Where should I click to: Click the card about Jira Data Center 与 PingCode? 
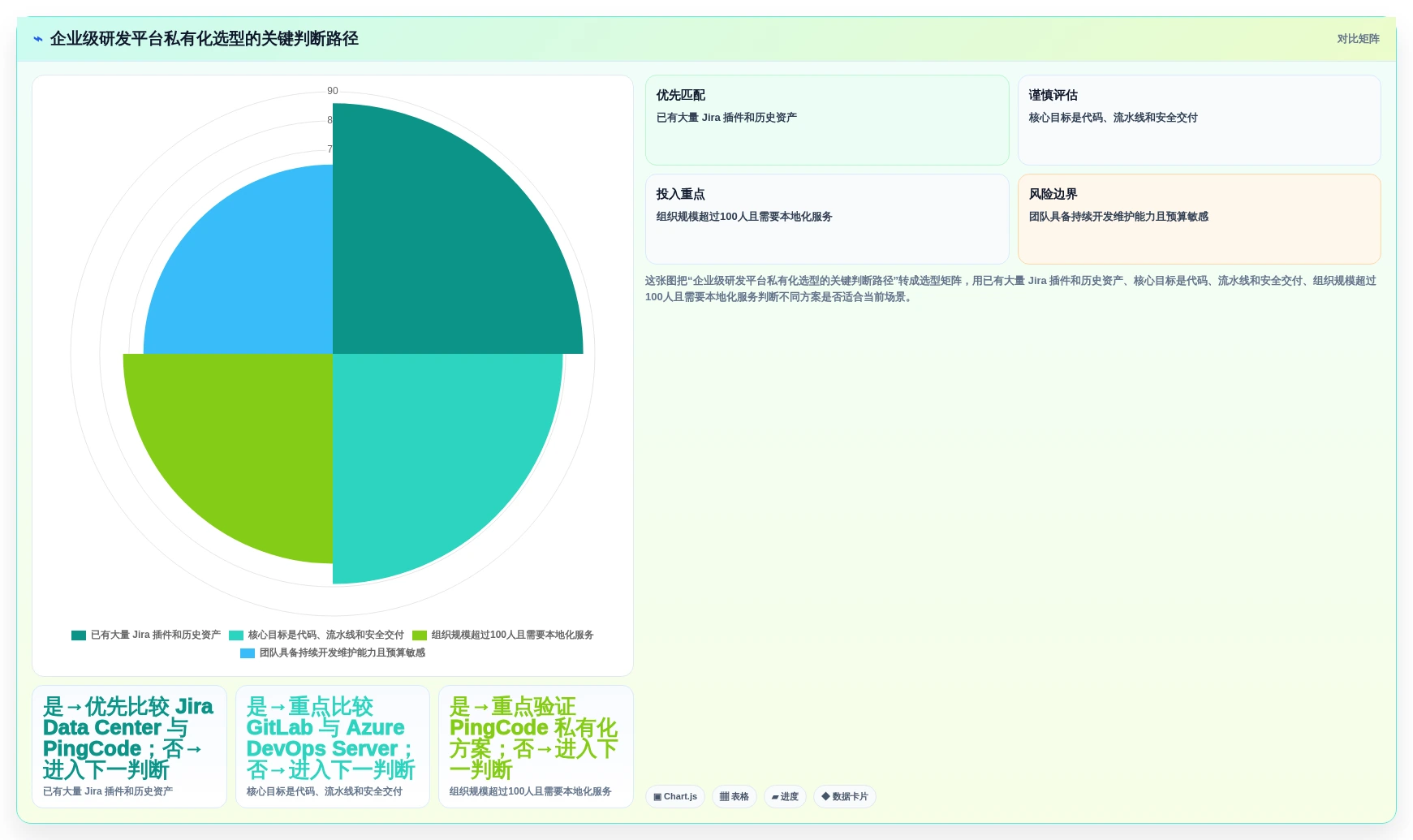tap(129, 747)
